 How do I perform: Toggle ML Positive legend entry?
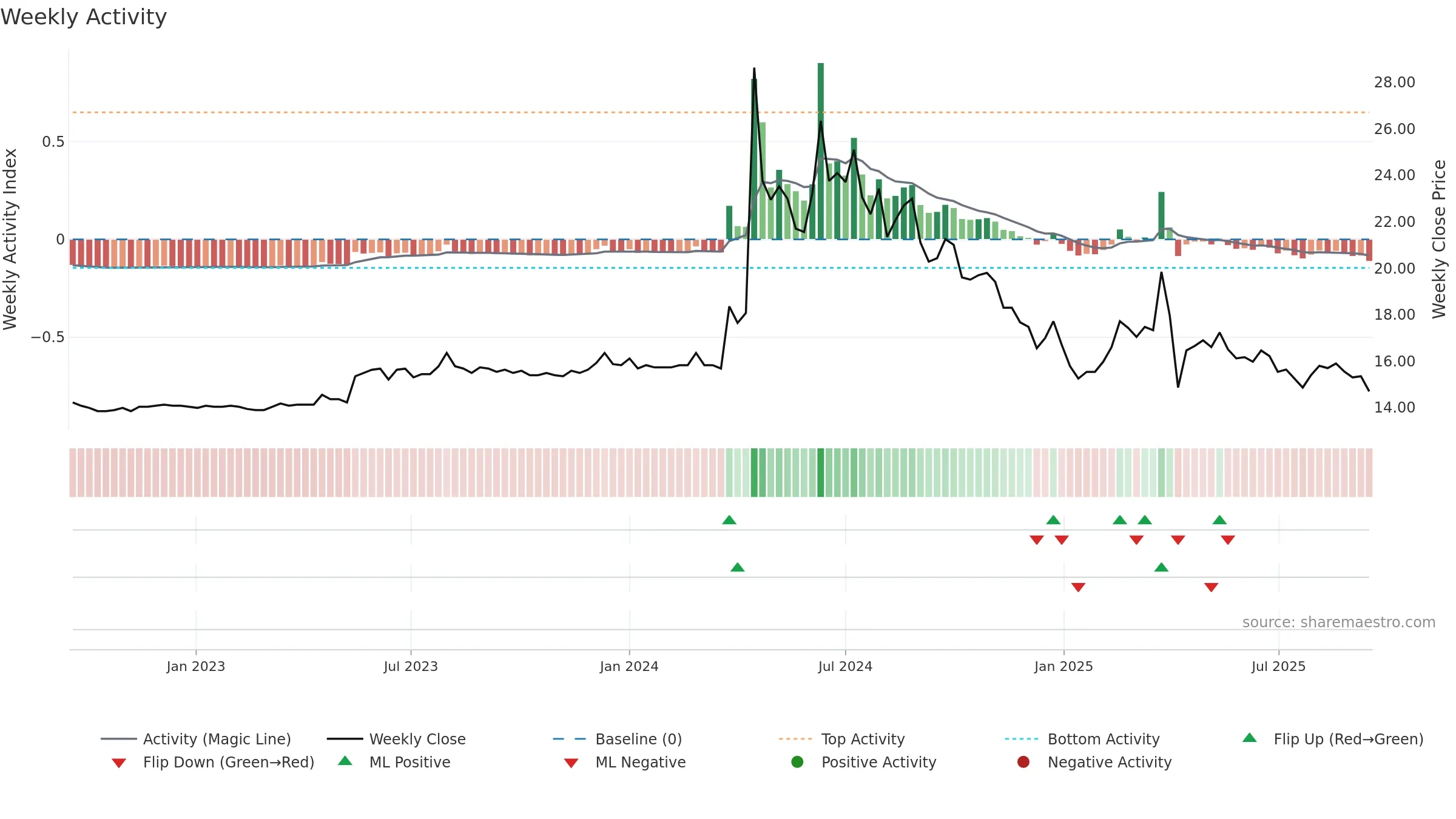[394, 762]
